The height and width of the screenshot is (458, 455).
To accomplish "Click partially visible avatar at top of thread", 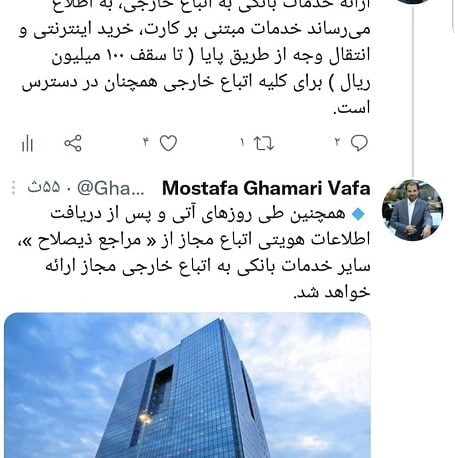I will [x=413, y=2].
